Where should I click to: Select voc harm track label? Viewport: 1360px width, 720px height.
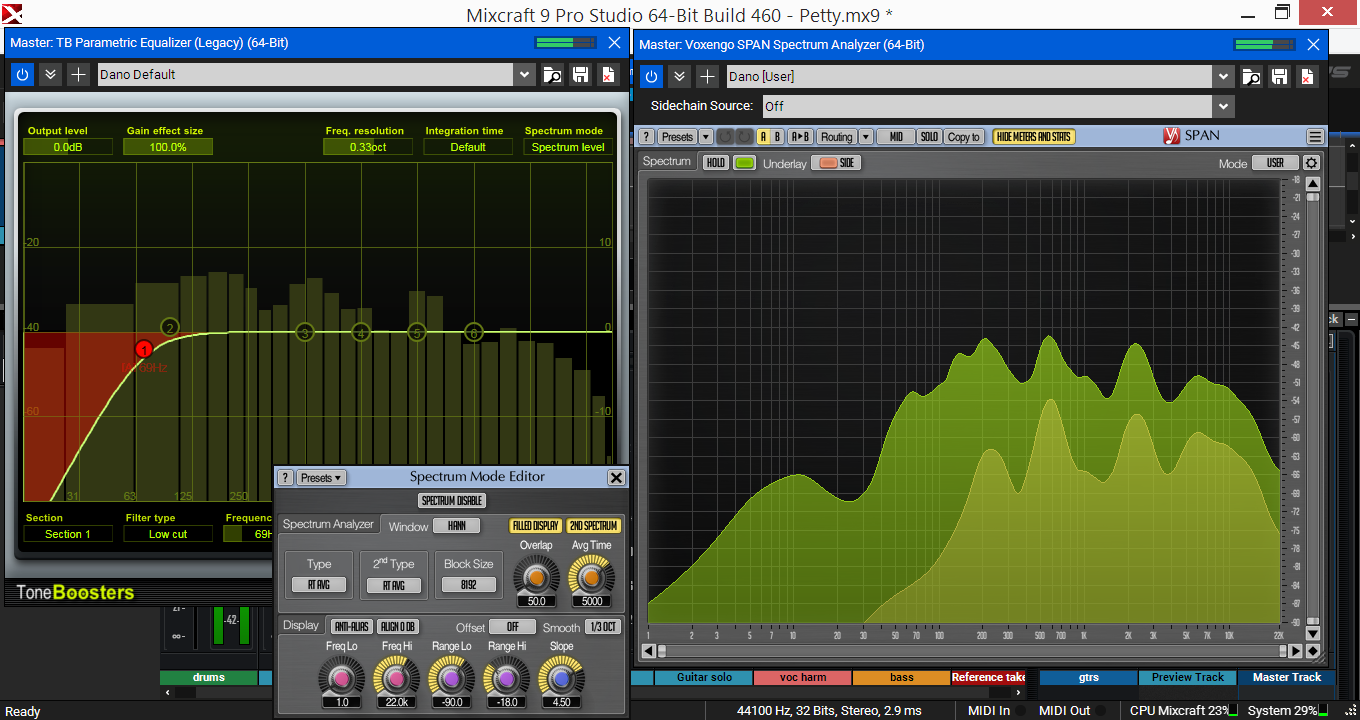click(x=803, y=678)
